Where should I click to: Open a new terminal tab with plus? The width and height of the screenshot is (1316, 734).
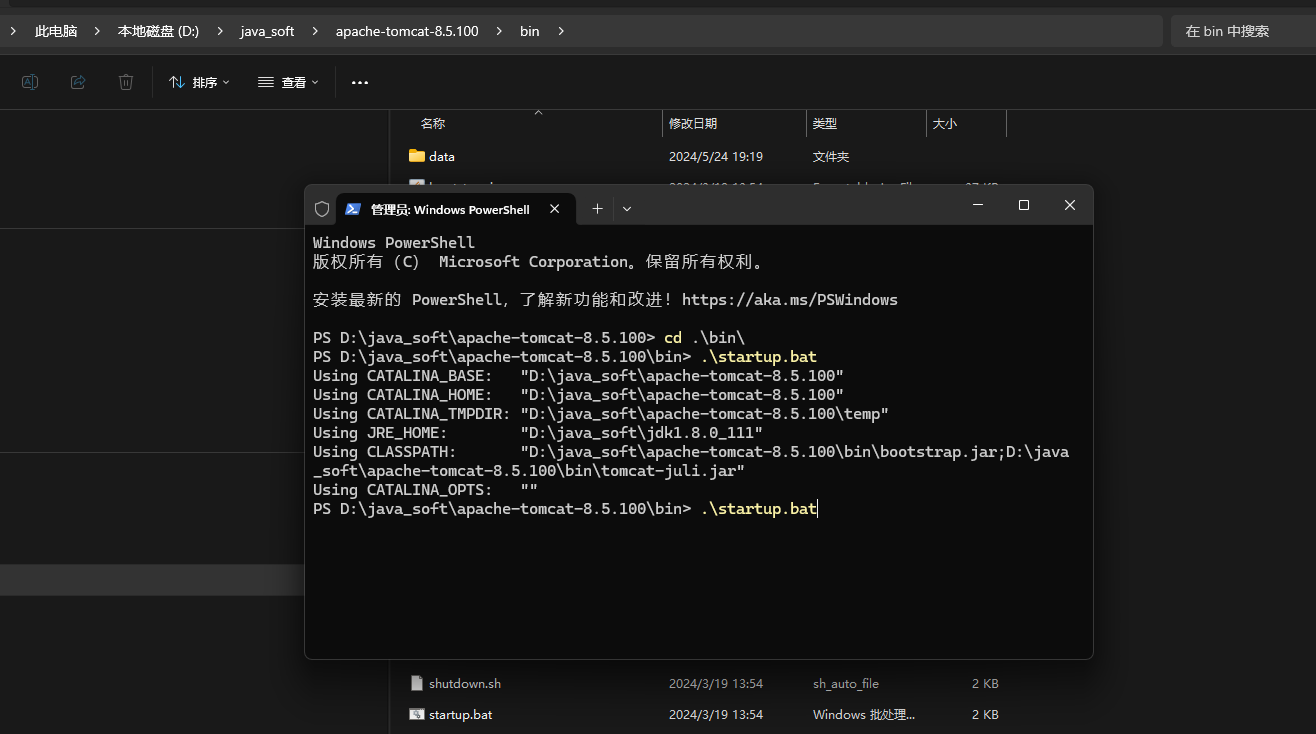coord(597,209)
